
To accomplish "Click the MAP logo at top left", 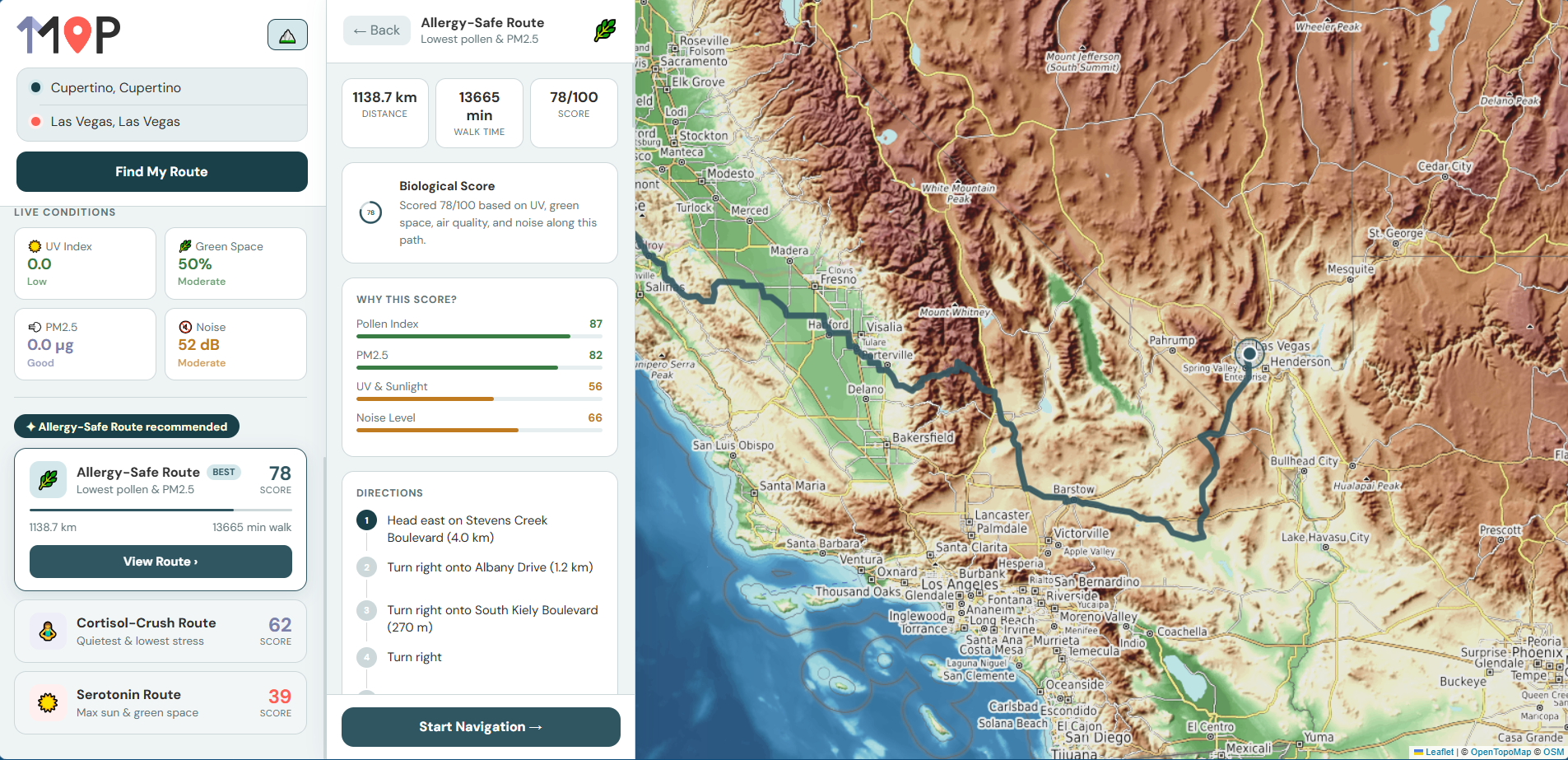I will (x=69, y=34).
